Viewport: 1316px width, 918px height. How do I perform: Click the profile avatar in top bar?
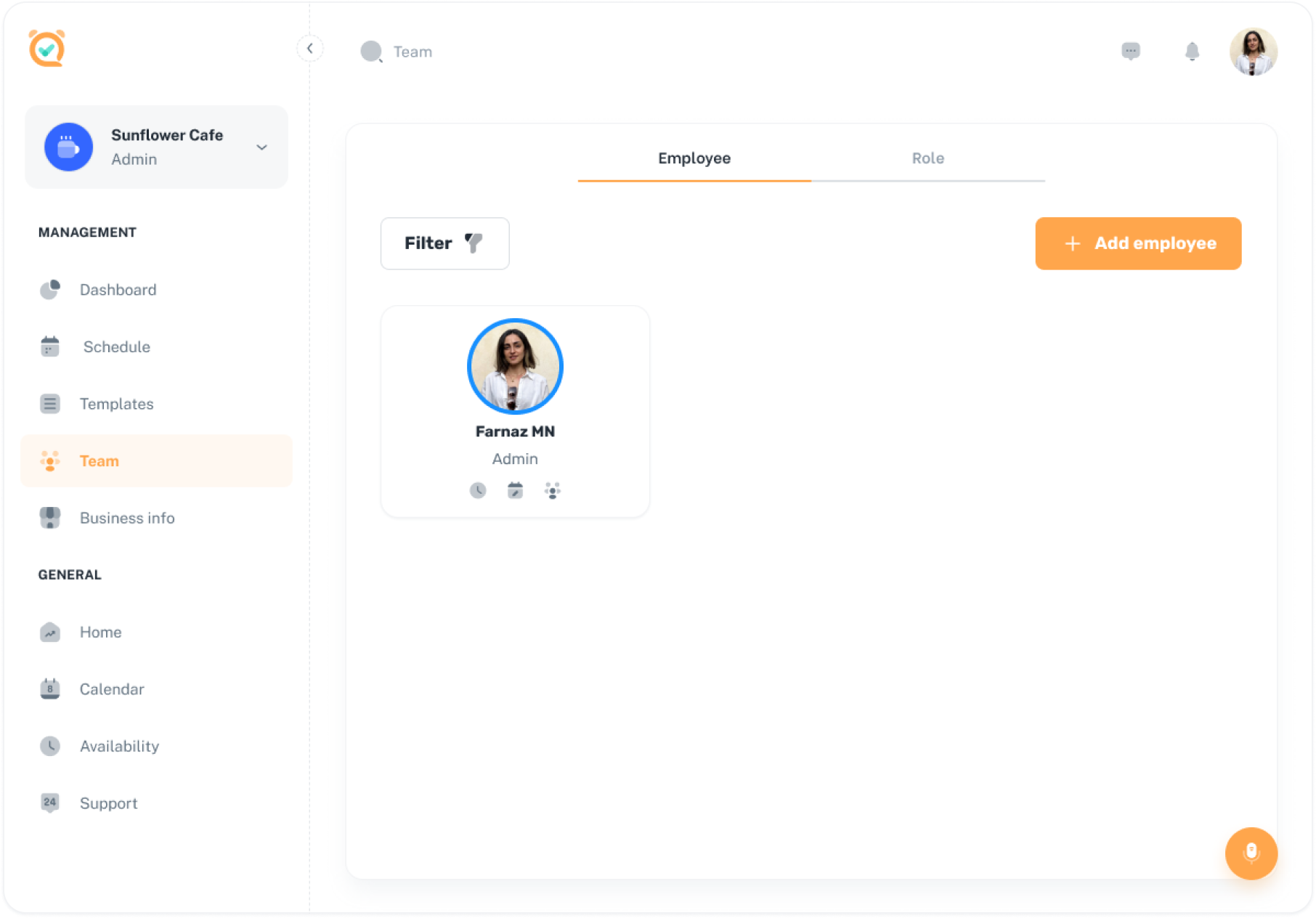pyautogui.click(x=1253, y=52)
